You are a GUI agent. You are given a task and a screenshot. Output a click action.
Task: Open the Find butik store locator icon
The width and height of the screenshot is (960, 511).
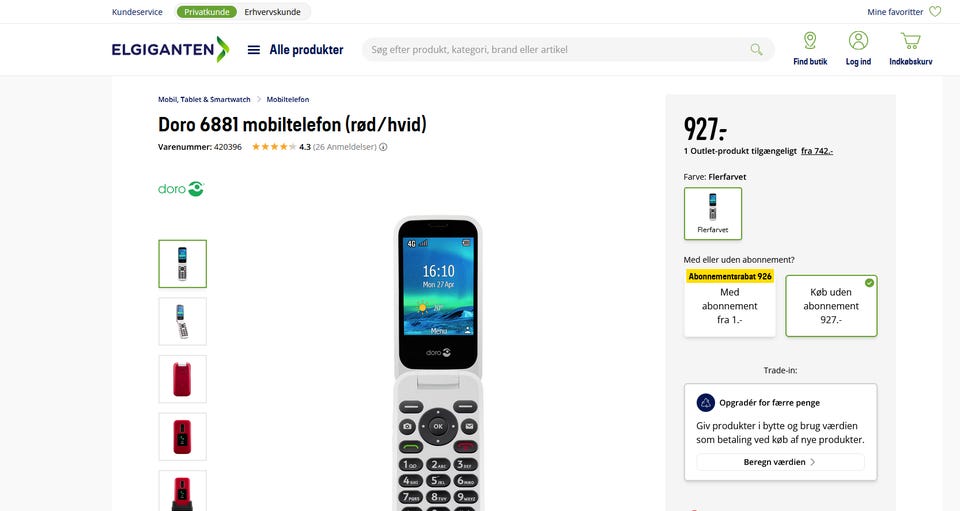[810, 41]
